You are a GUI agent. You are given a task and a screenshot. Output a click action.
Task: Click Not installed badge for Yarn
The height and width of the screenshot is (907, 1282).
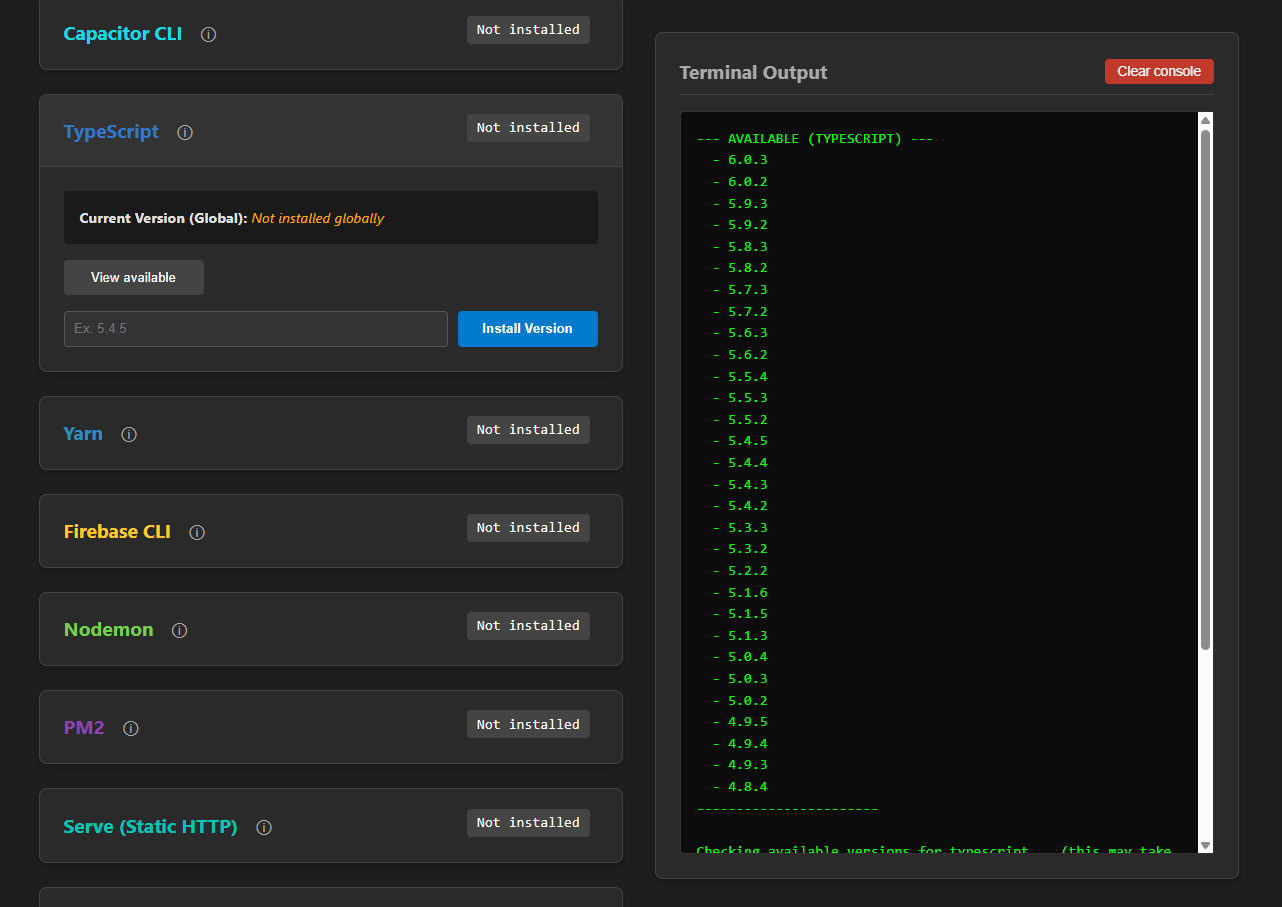coord(528,430)
